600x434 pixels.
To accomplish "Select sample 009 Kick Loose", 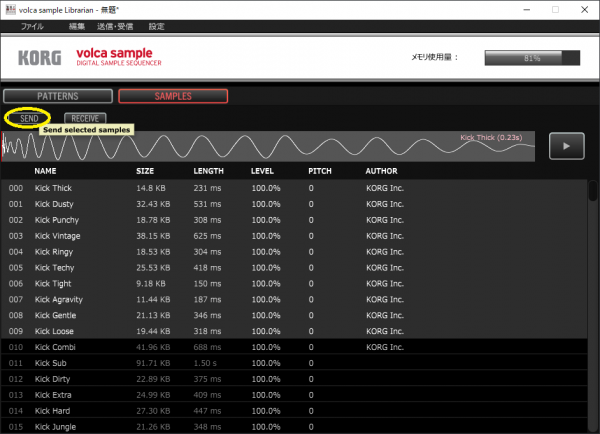I will coord(294,331).
